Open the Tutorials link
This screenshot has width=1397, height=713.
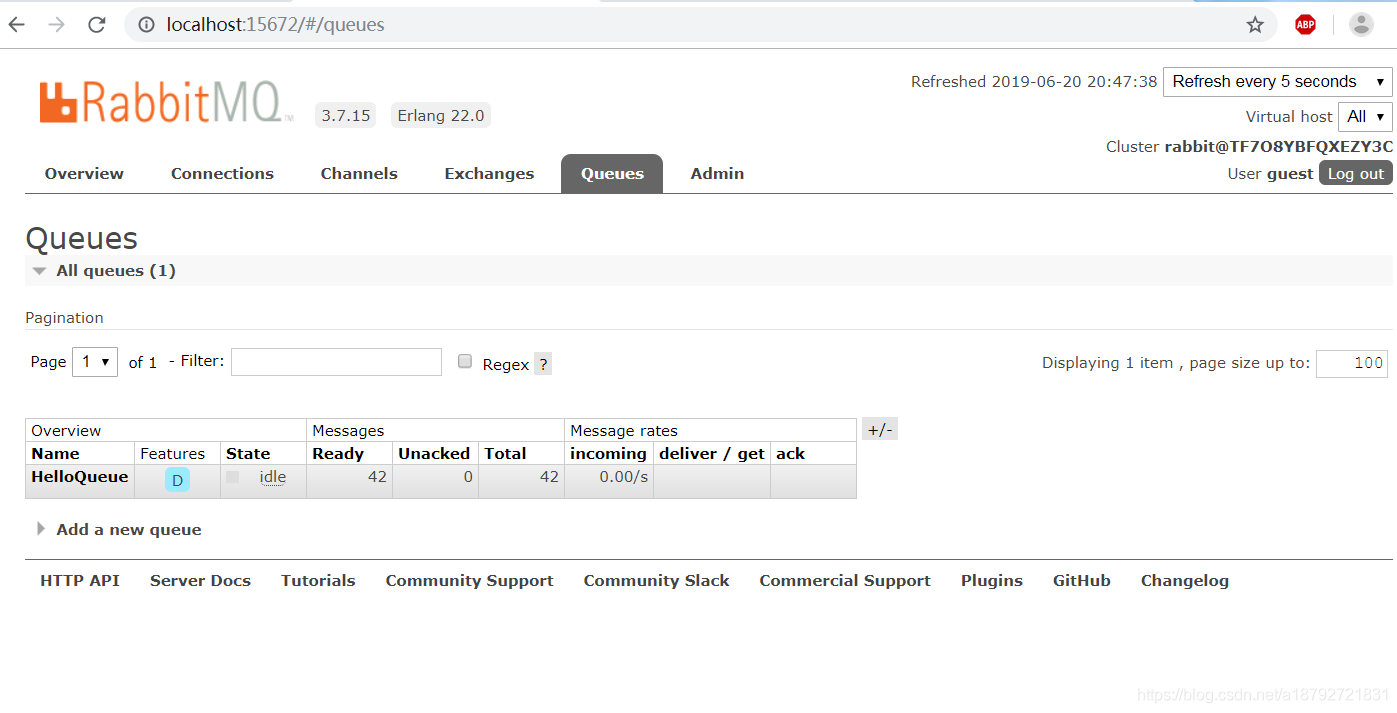click(x=318, y=581)
